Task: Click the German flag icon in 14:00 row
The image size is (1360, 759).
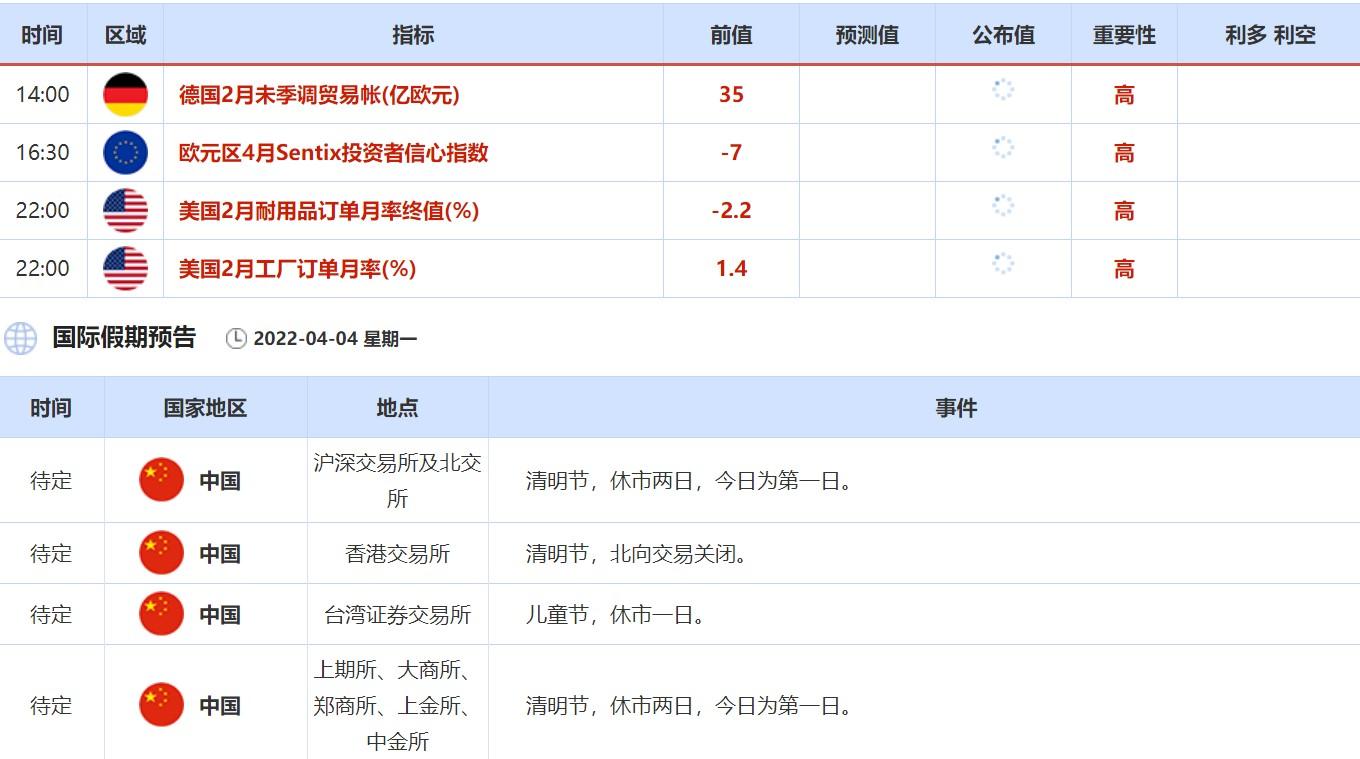Action: point(125,95)
